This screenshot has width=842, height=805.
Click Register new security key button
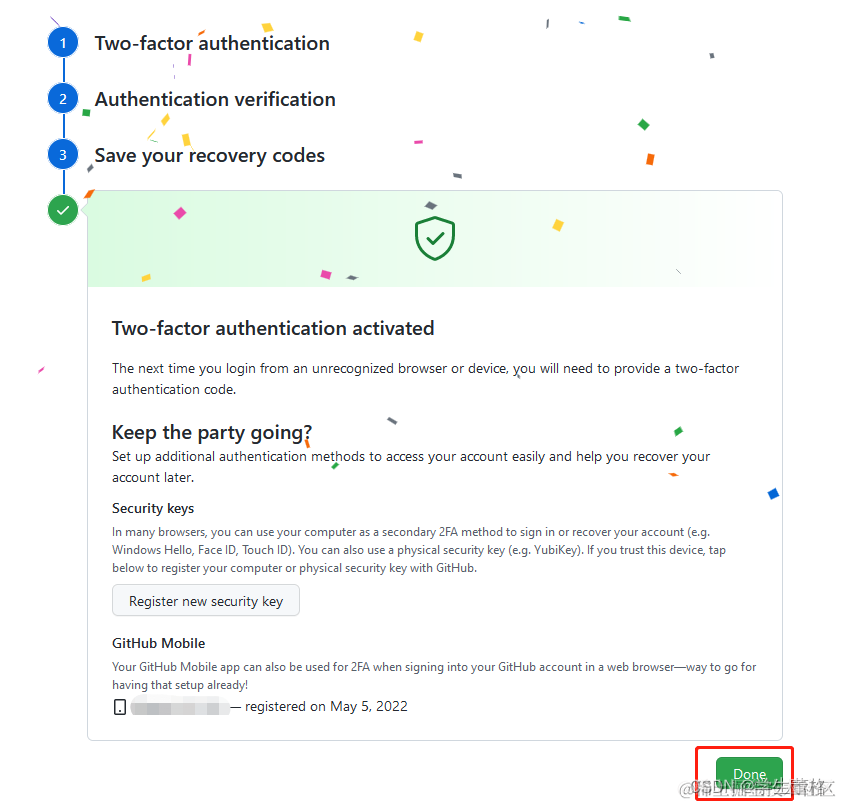pos(206,600)
